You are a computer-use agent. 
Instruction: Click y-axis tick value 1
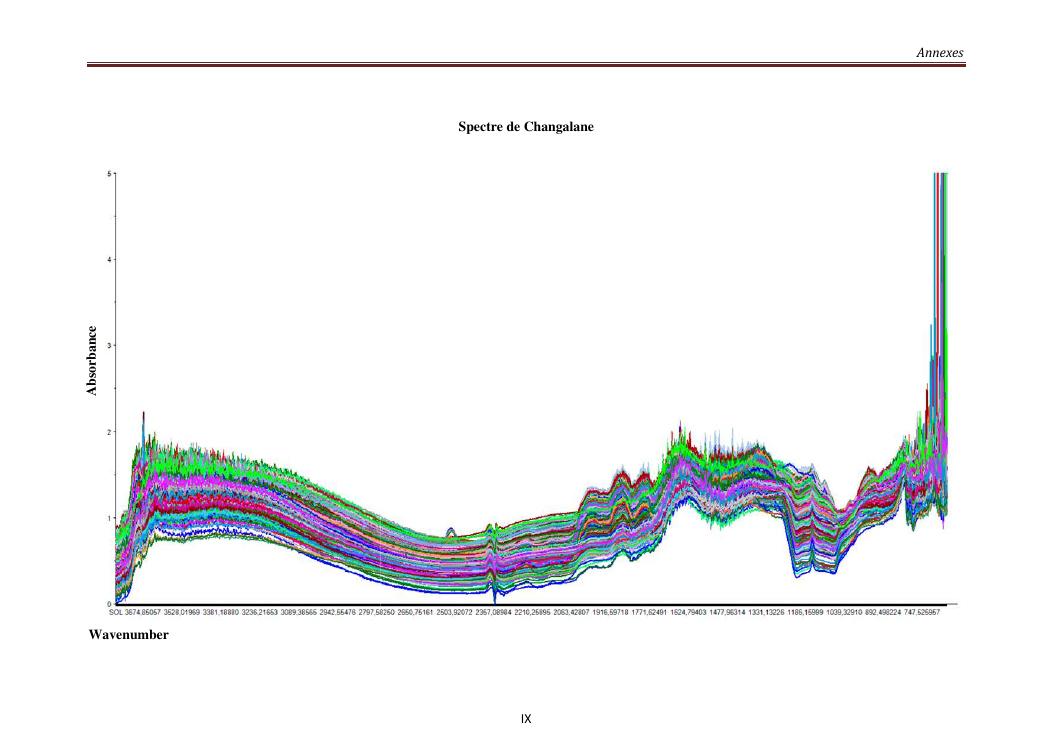[110, 518]
